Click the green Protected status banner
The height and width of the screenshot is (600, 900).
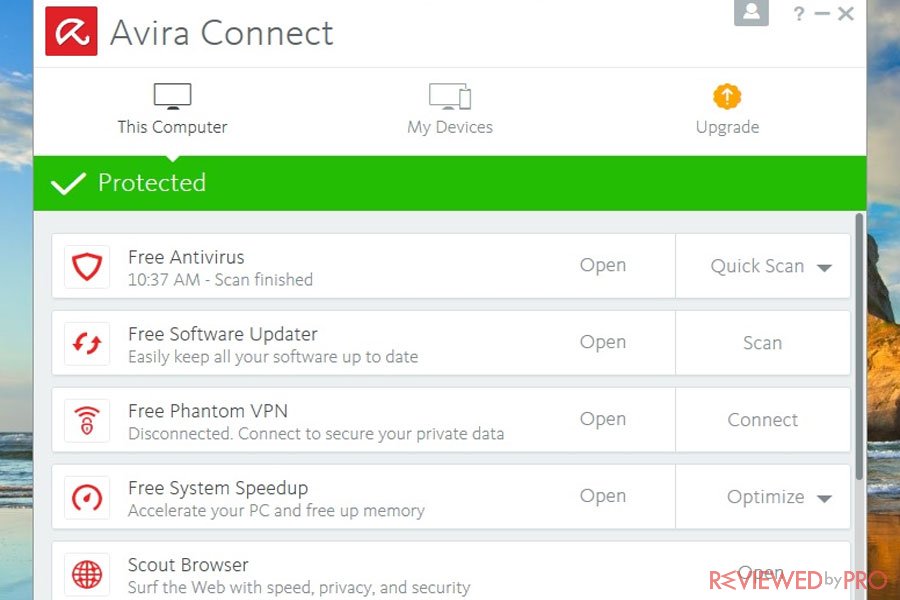tap(450, 183)
